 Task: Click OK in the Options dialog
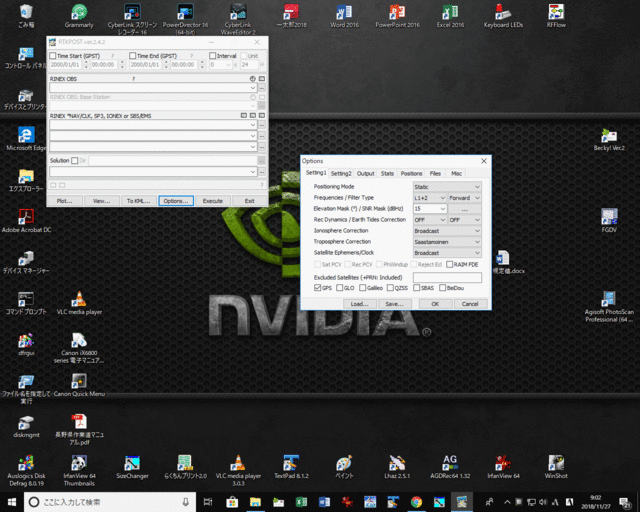coord(435,304)
